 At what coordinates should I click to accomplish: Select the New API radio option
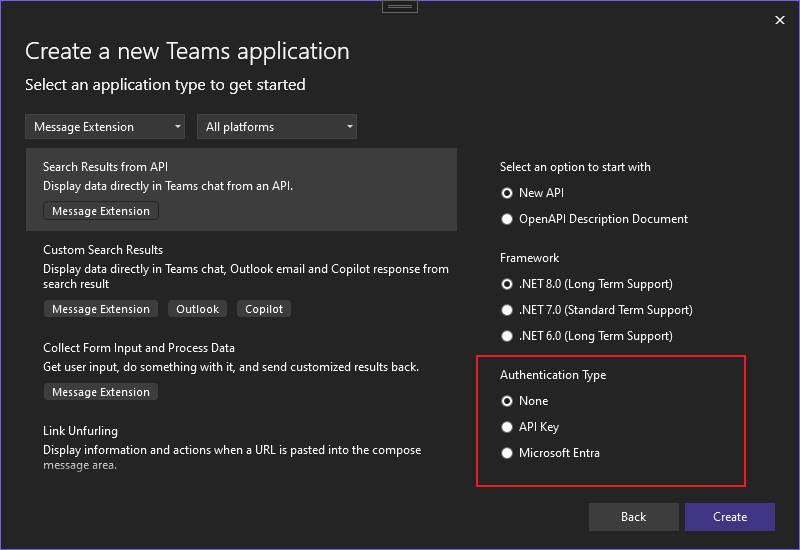coord(533,193)
